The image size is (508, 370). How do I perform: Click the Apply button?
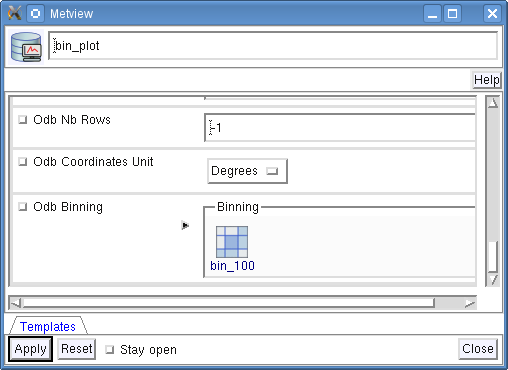pyautogui.click(x=30, y=349)
